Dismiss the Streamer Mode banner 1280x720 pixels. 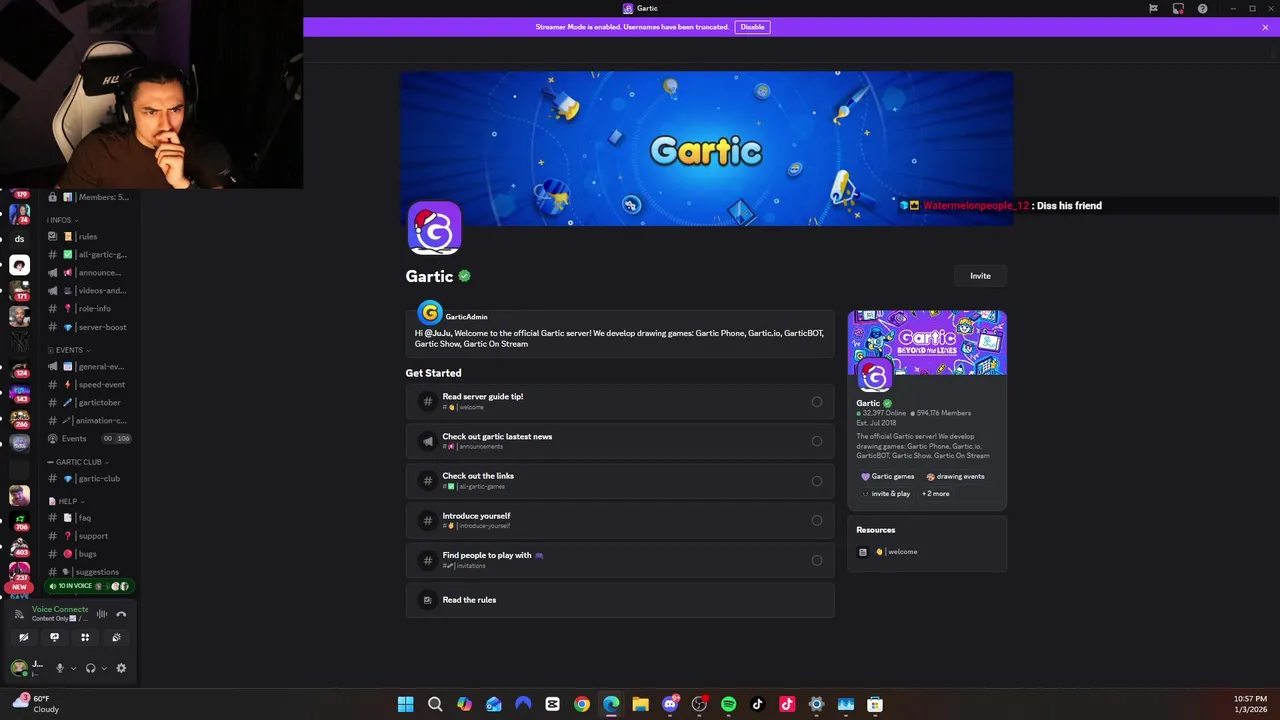tap(1265, 27)
